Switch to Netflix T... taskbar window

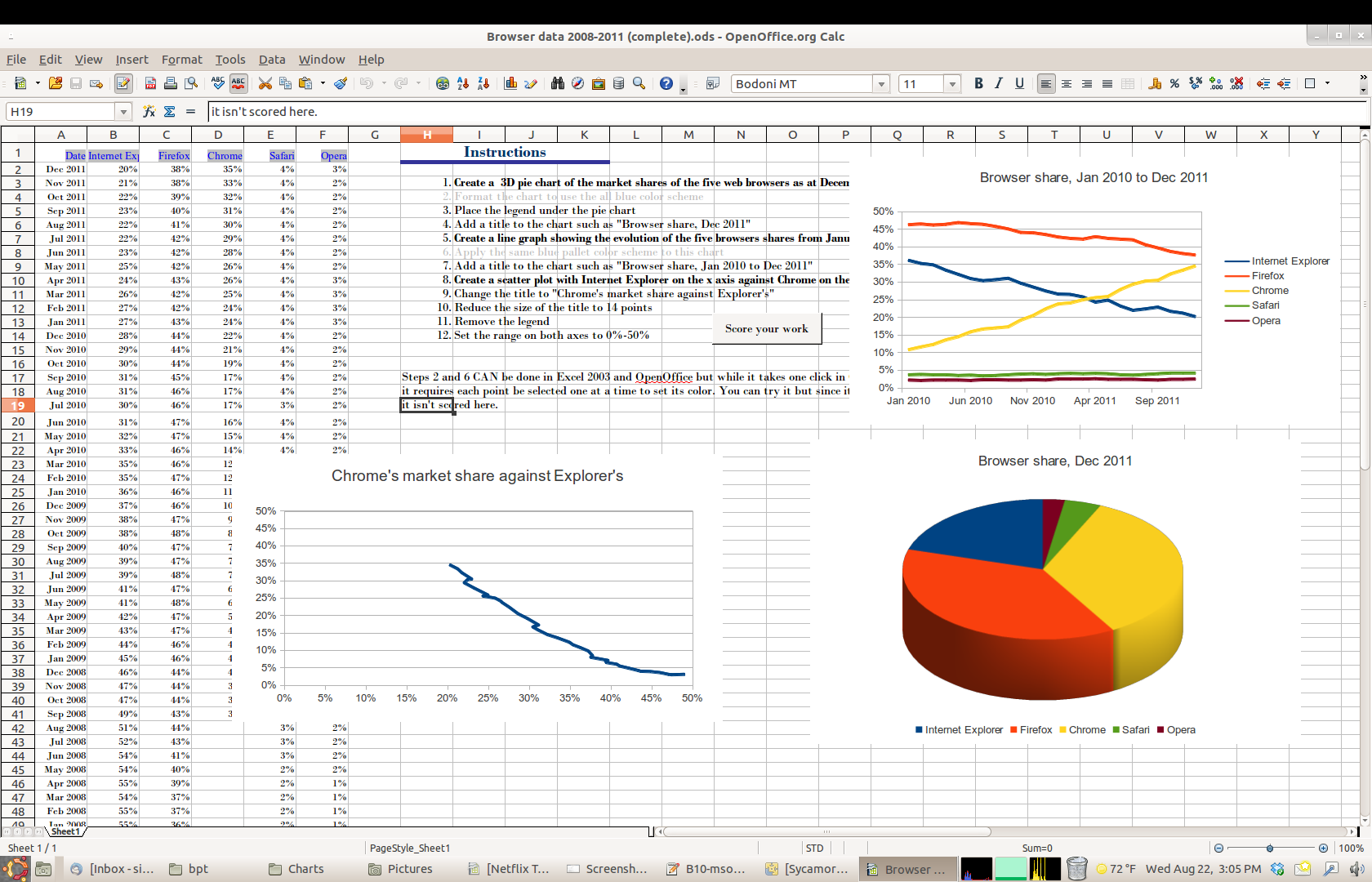tap(509, 869)
